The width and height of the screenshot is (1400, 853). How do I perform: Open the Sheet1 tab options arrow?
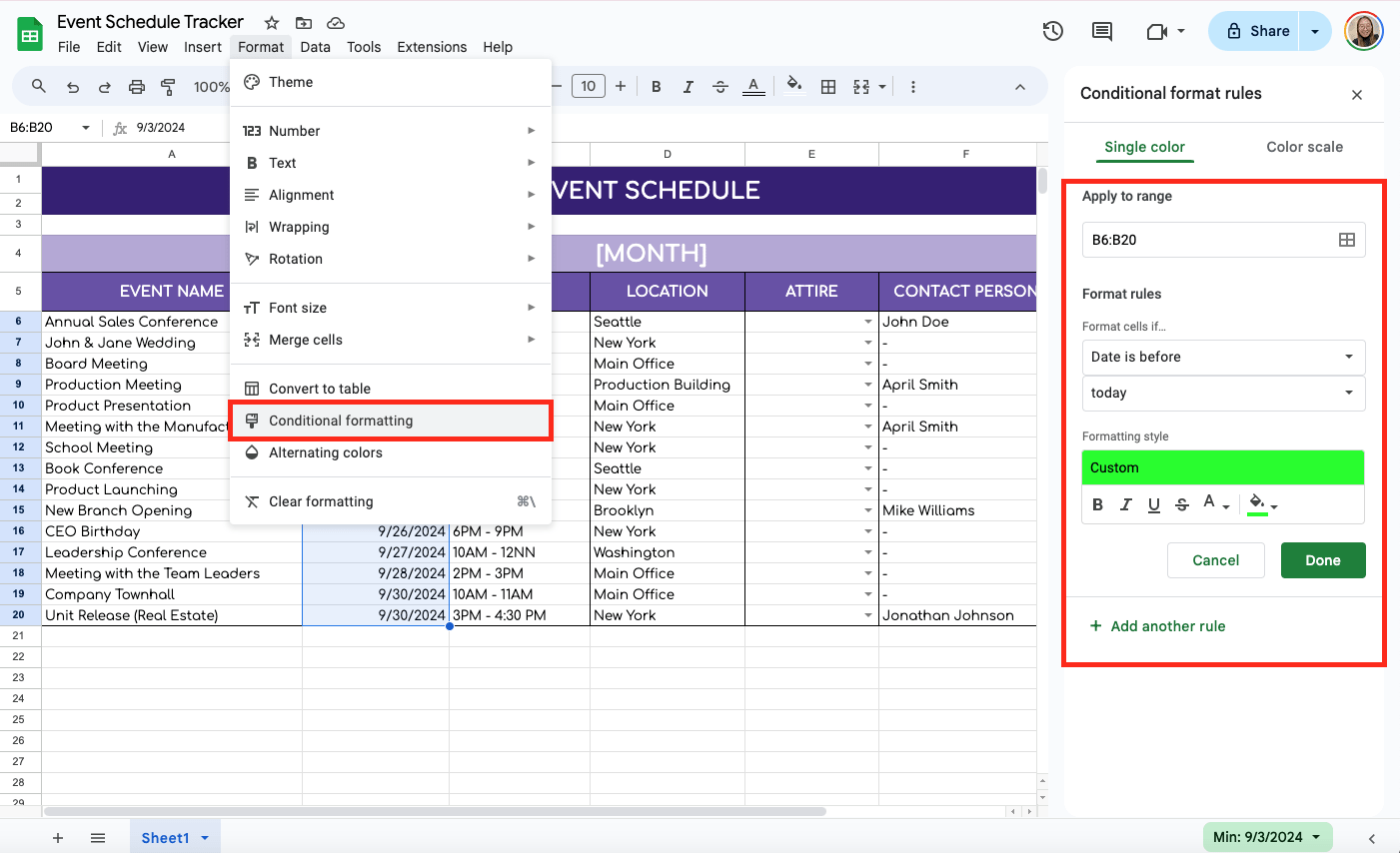point(205,838)
